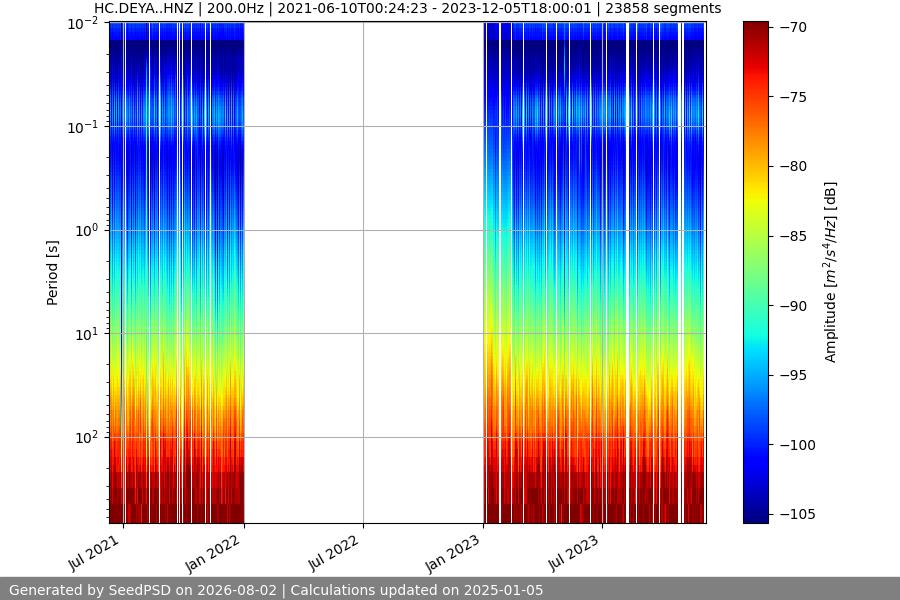Image resolution: width=900 pixels, height=600 pixels.
Task: Click the −95 colorbar tick label
Action: pyautogui.click(x=793, y=376)
